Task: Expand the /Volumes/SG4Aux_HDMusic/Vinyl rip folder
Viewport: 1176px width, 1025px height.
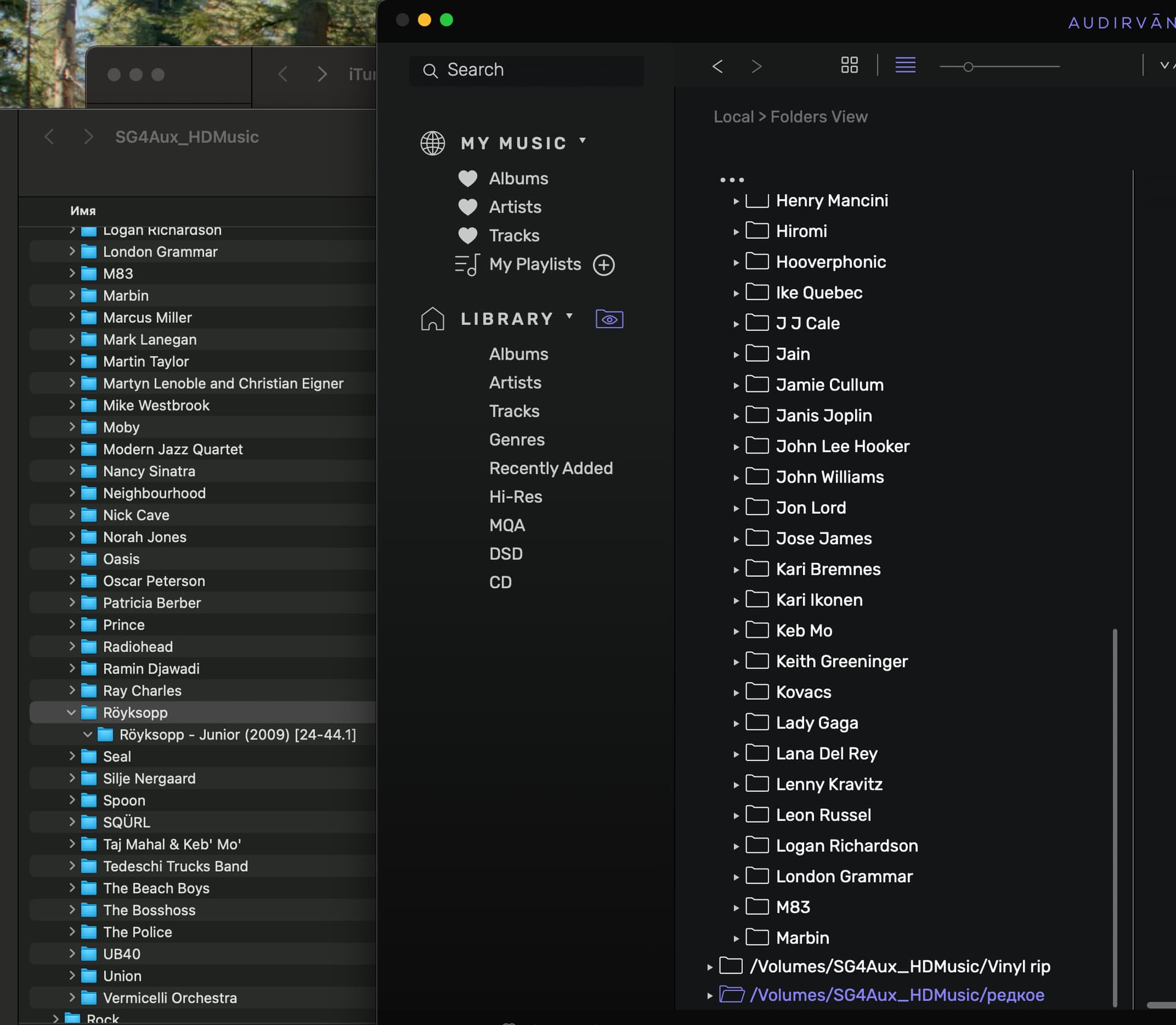Action: [709, 967]
